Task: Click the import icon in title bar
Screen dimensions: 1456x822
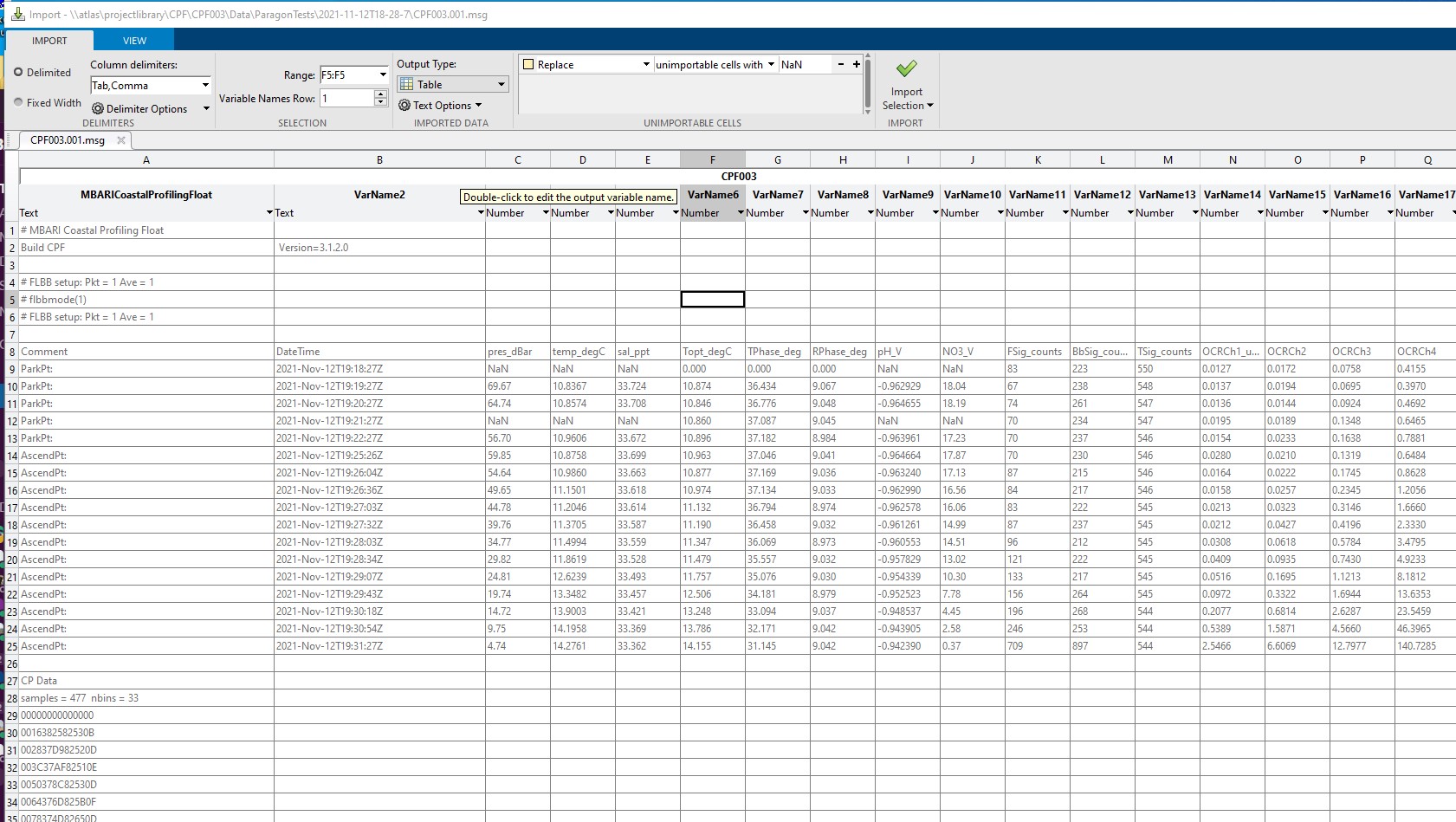Action: point(17,14)
